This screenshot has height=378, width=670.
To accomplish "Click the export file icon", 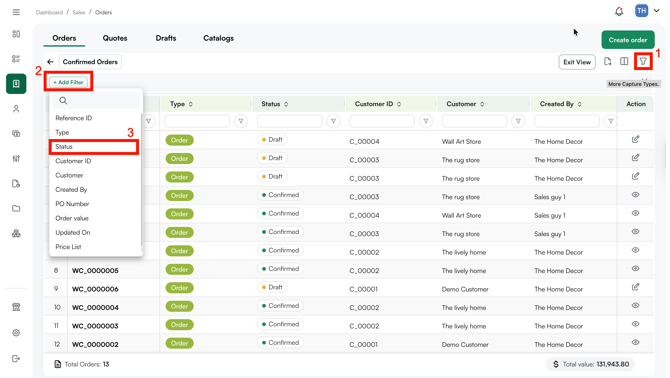I will click(608, 62).
